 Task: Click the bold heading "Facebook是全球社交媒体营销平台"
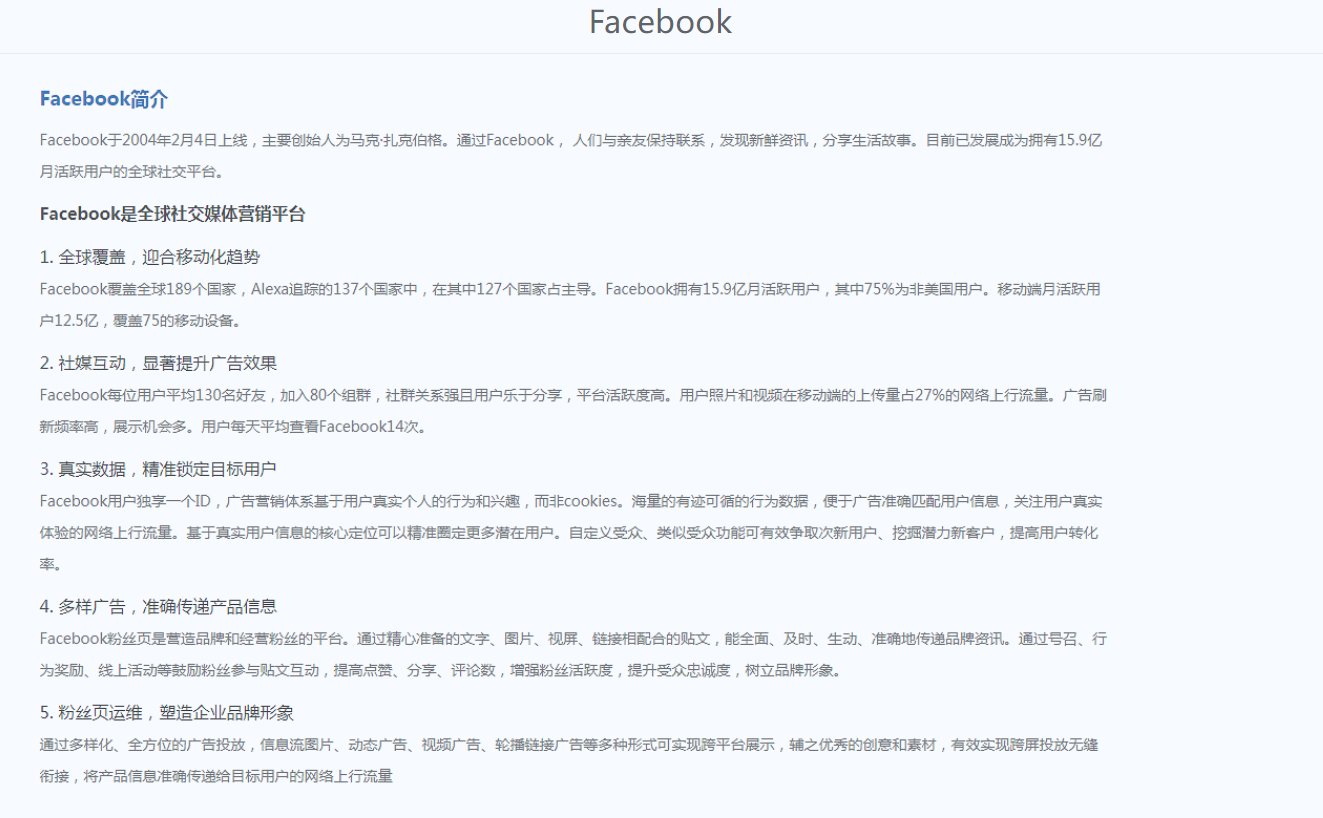(173, 214)
